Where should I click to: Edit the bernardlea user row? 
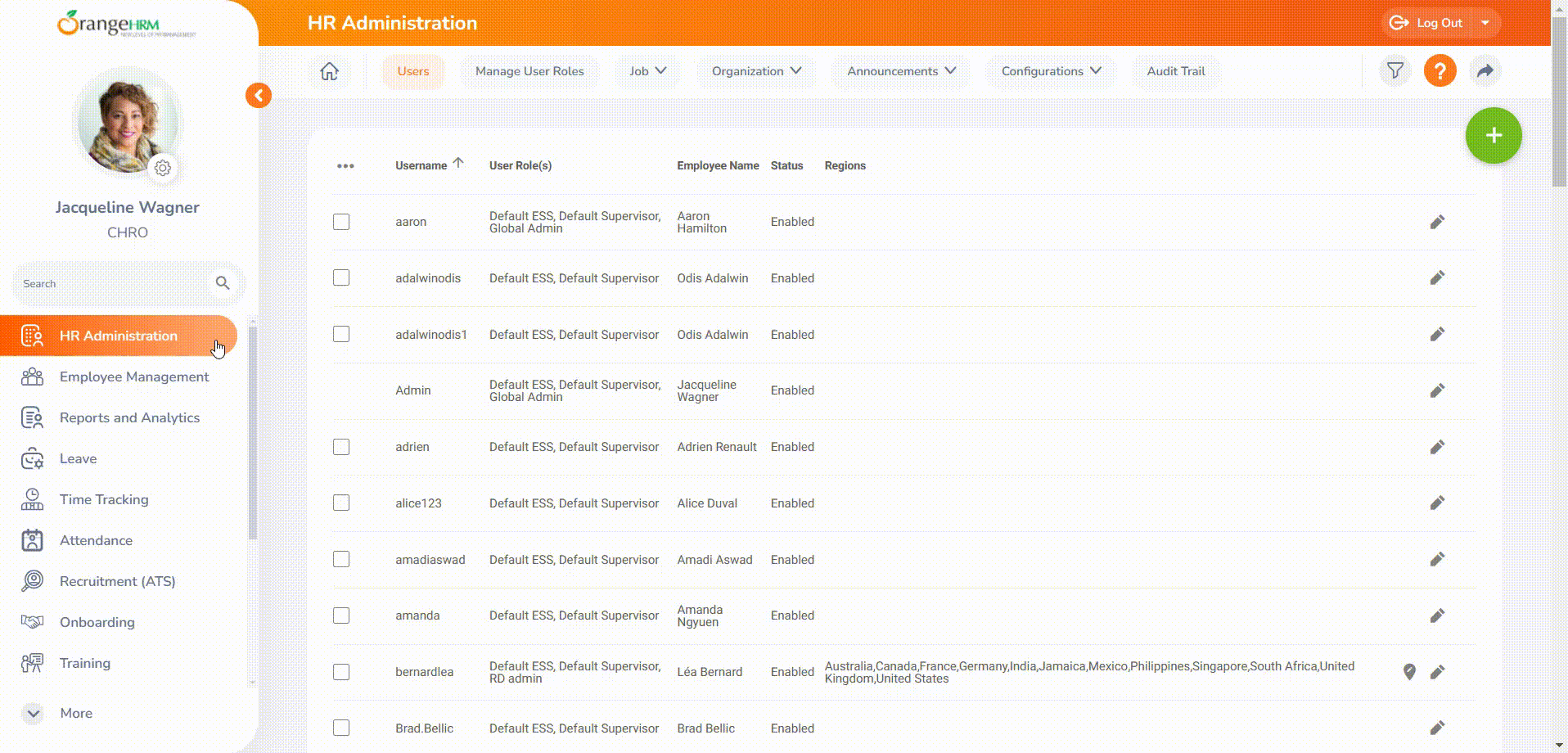coord(1437,672)
